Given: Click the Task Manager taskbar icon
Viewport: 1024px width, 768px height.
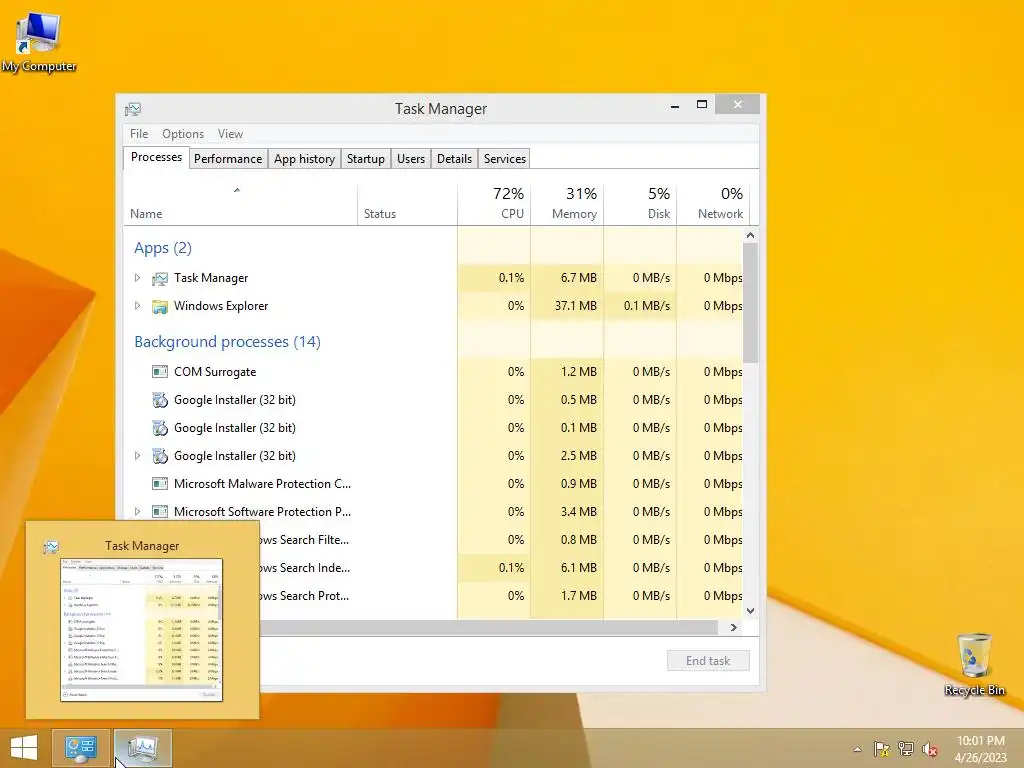Looking at the screenshot, I should pyautogui.click(x=142, y=748).
